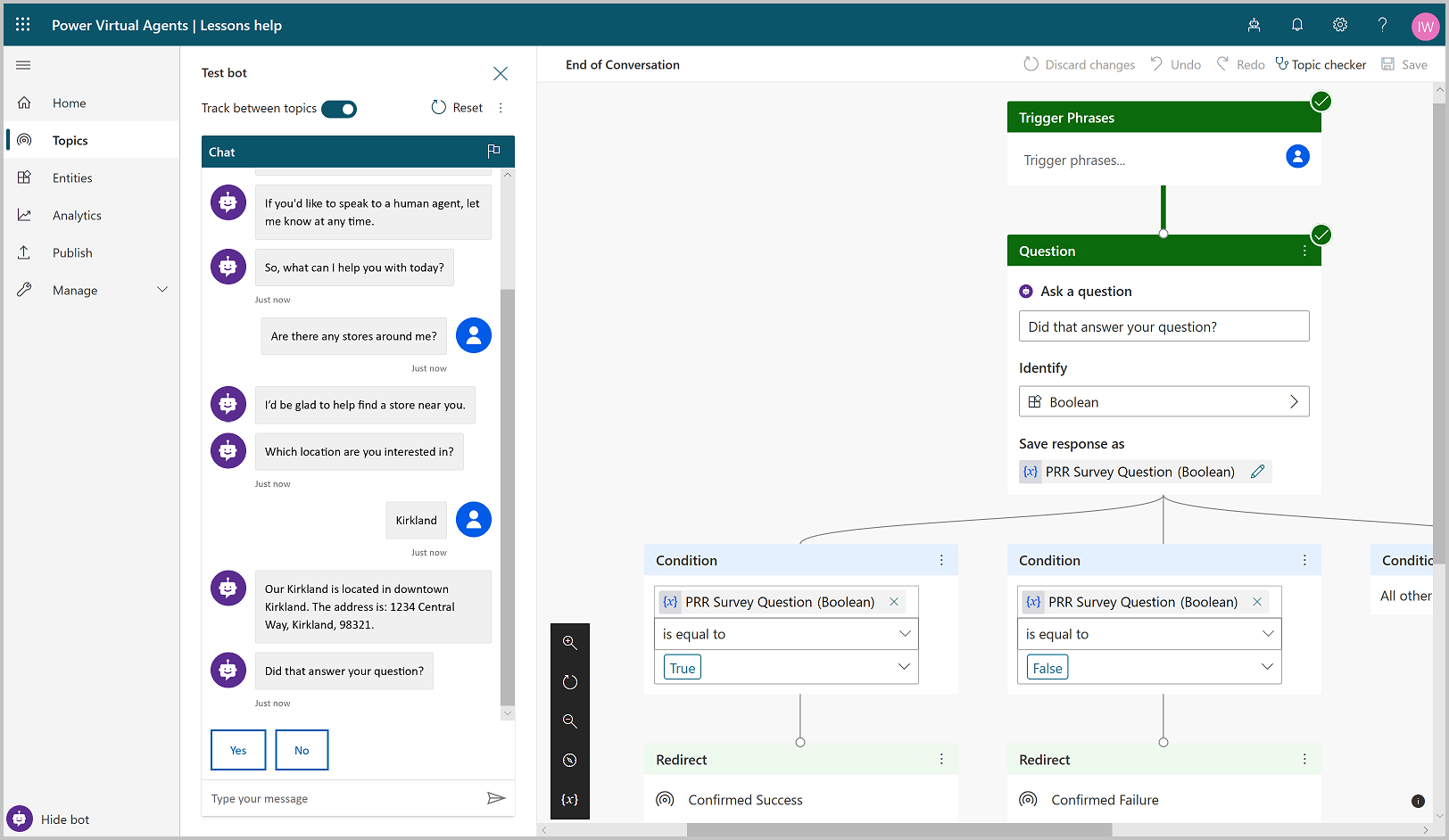Zoom out of the authoring canvas
Screen dimensions: 1449x840
click(570, 721)
